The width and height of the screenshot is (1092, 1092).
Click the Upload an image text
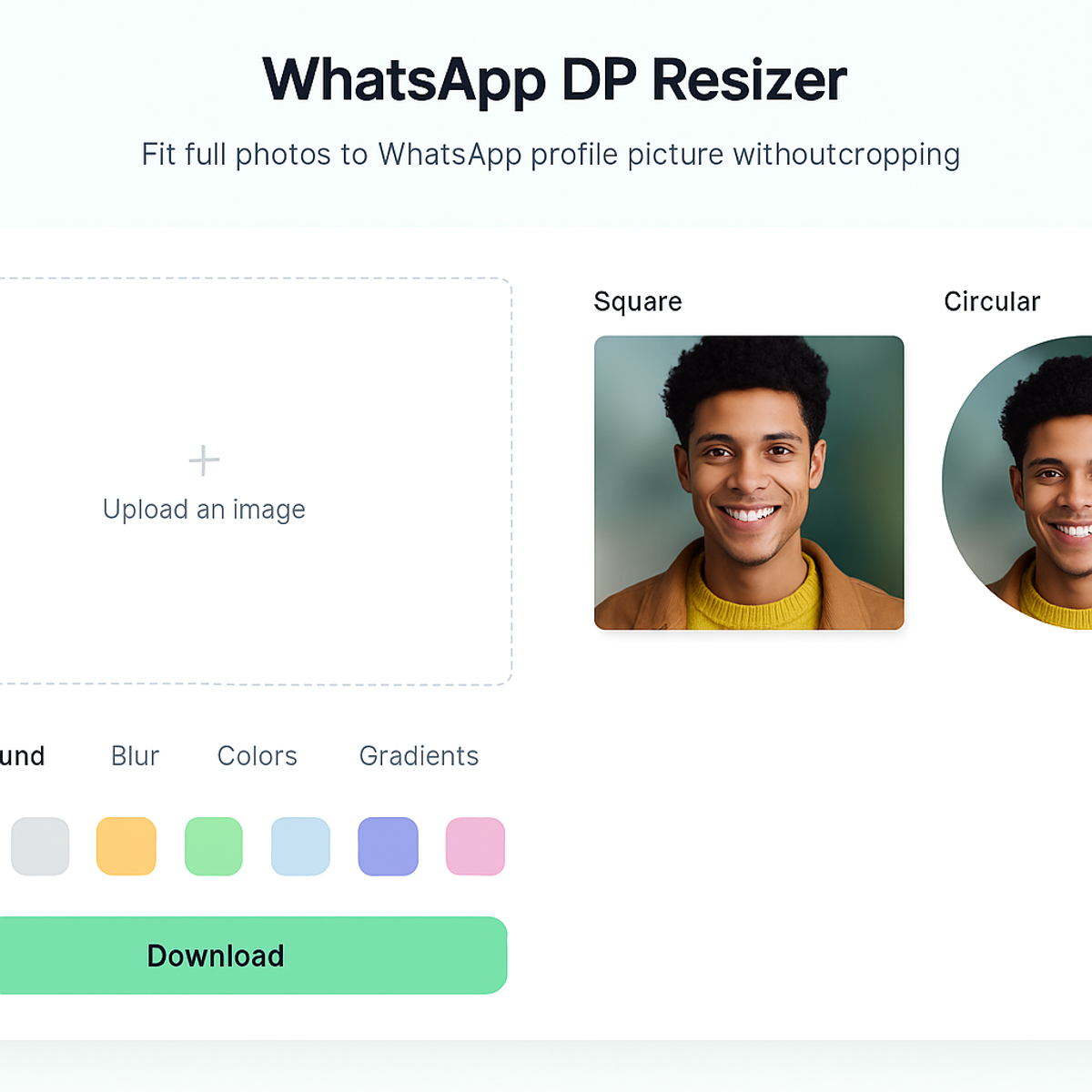pos(204,510)
